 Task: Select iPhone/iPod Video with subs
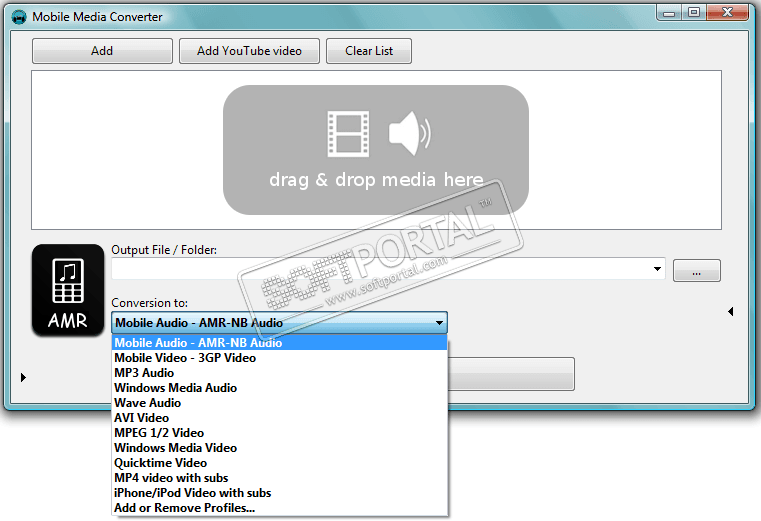[x=279, y=493]
